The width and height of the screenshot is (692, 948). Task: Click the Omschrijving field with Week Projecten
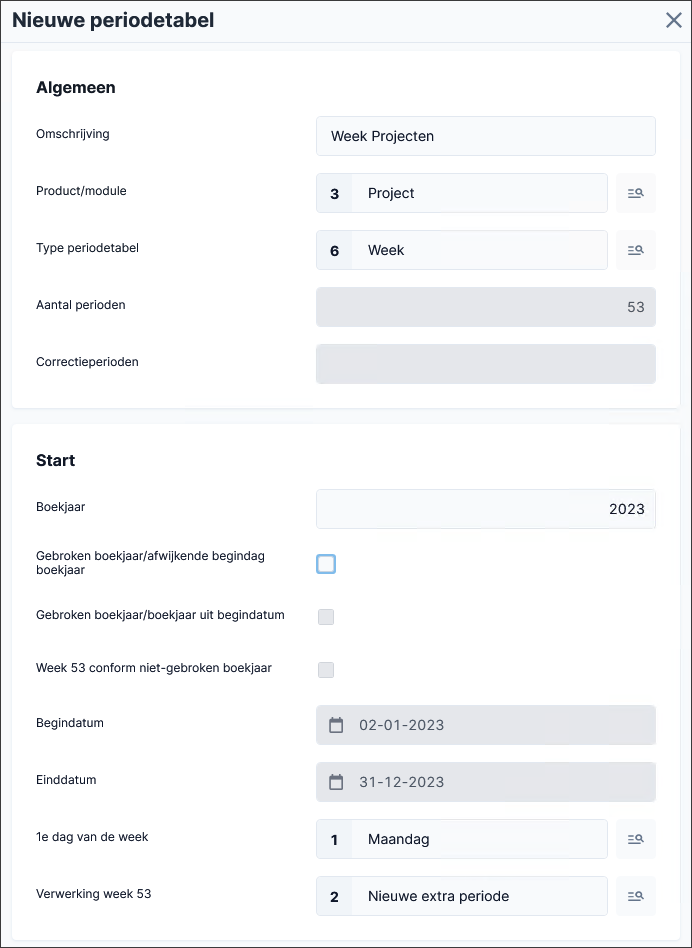point(486,136)
